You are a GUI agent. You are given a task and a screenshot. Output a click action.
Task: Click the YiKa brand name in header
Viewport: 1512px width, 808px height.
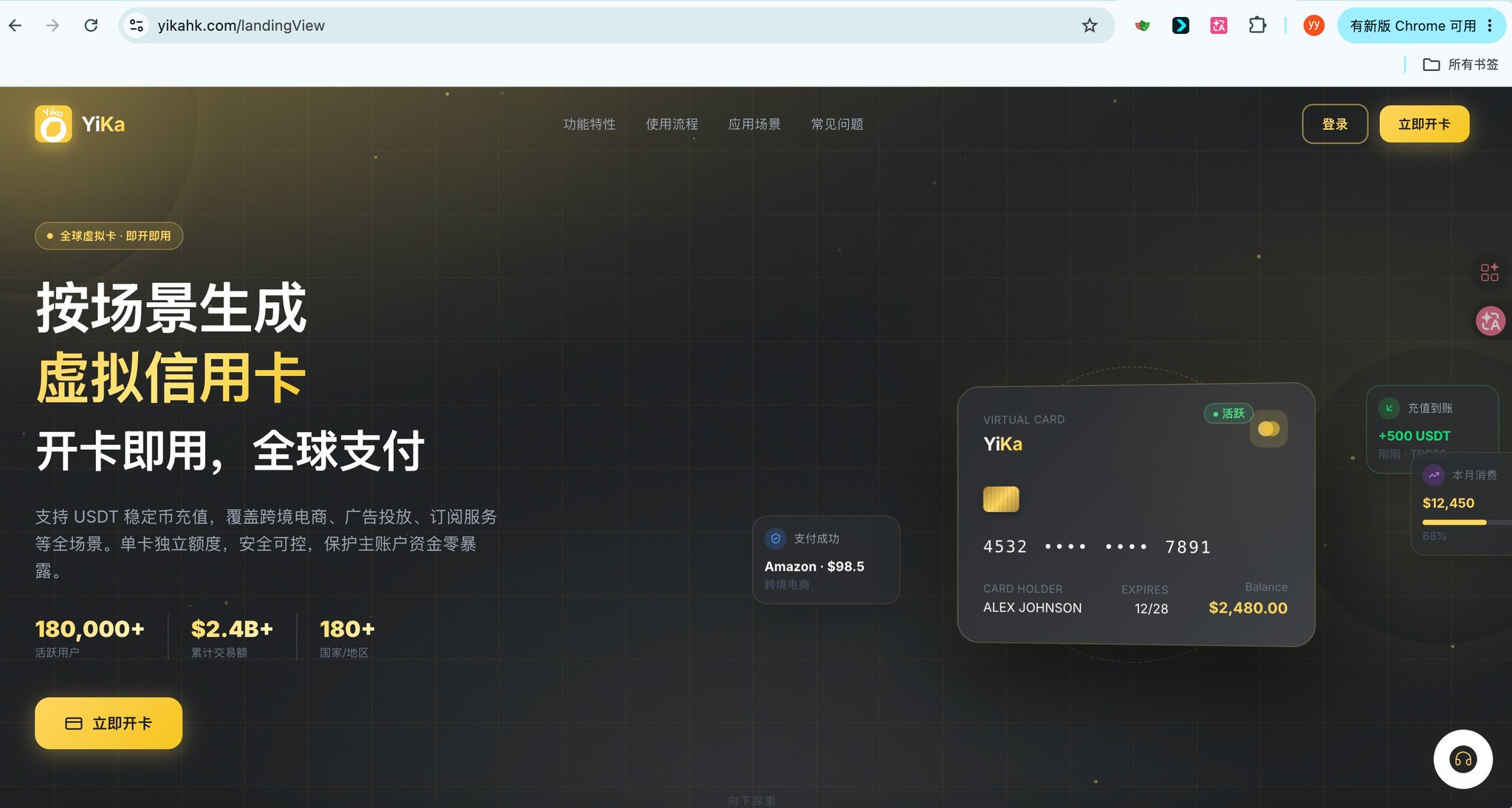tap(103, 124)
